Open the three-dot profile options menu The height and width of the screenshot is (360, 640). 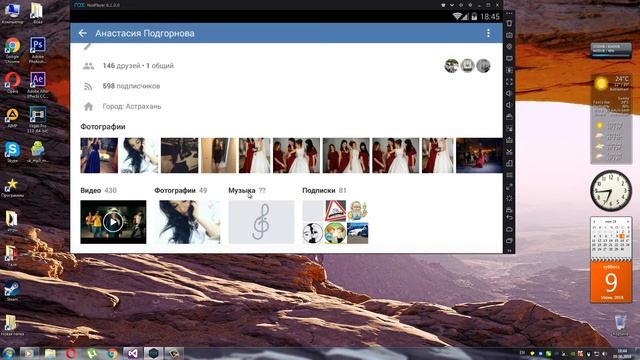[x=488, y=33]
